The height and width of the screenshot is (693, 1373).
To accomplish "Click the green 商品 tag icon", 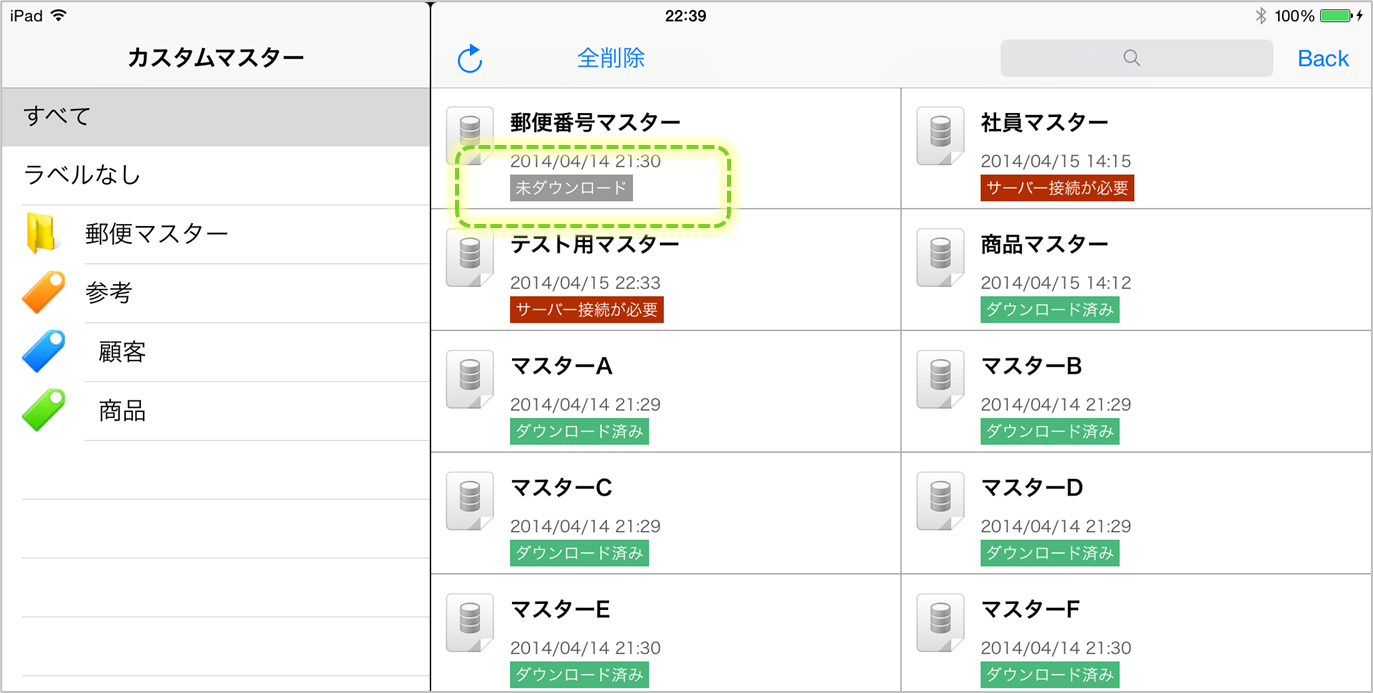I will click(43, 411).
